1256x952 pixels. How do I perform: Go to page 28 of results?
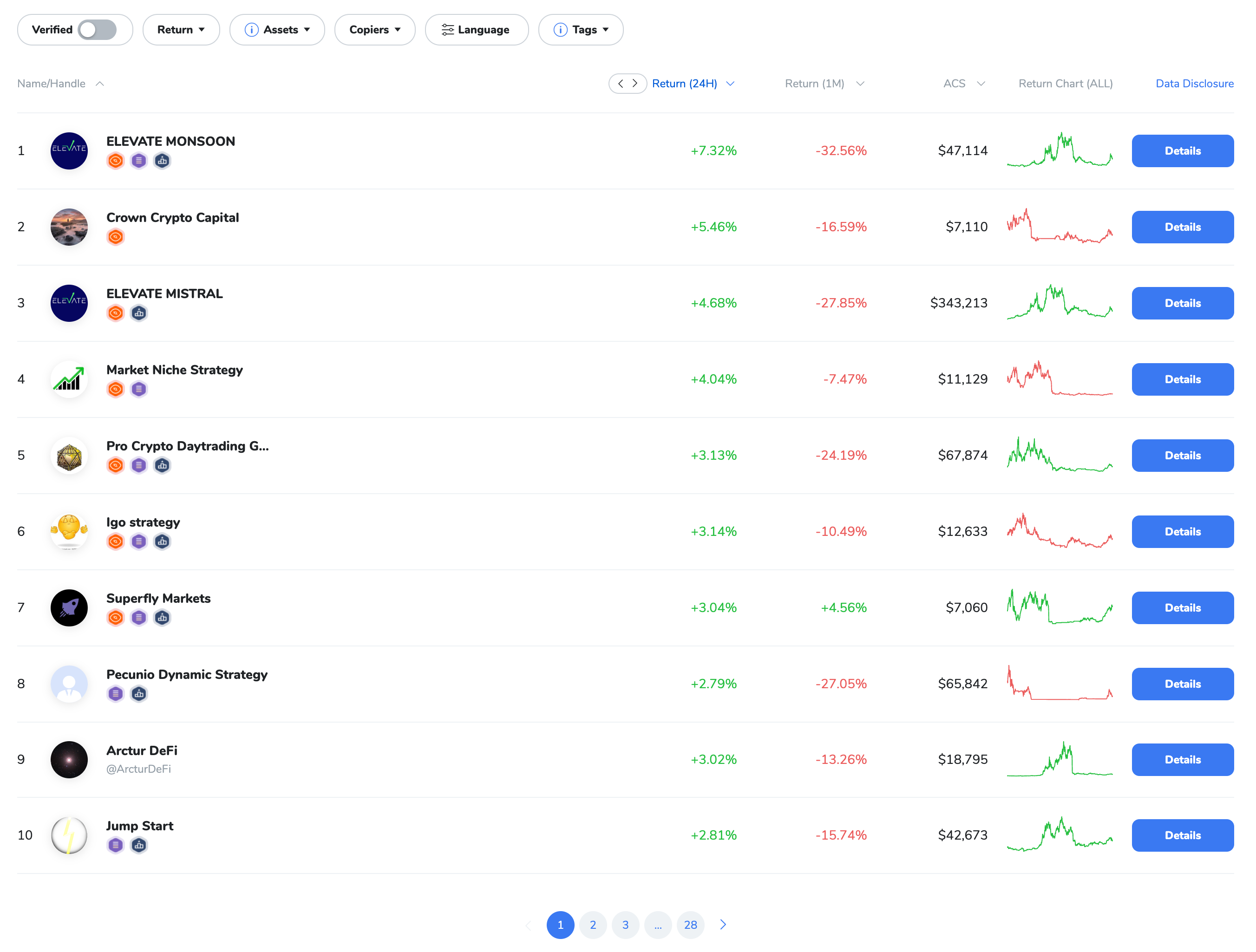[690, 925]
